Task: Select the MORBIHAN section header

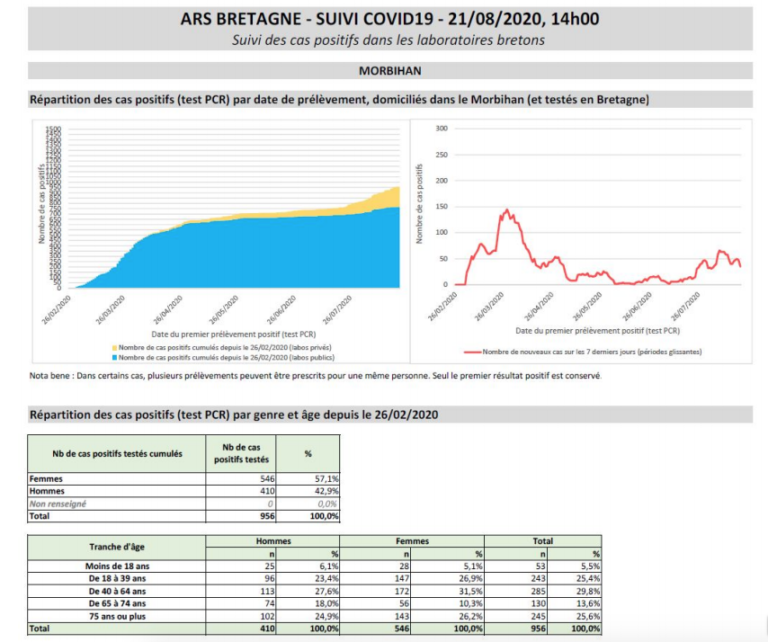Action: pos(389,72)
